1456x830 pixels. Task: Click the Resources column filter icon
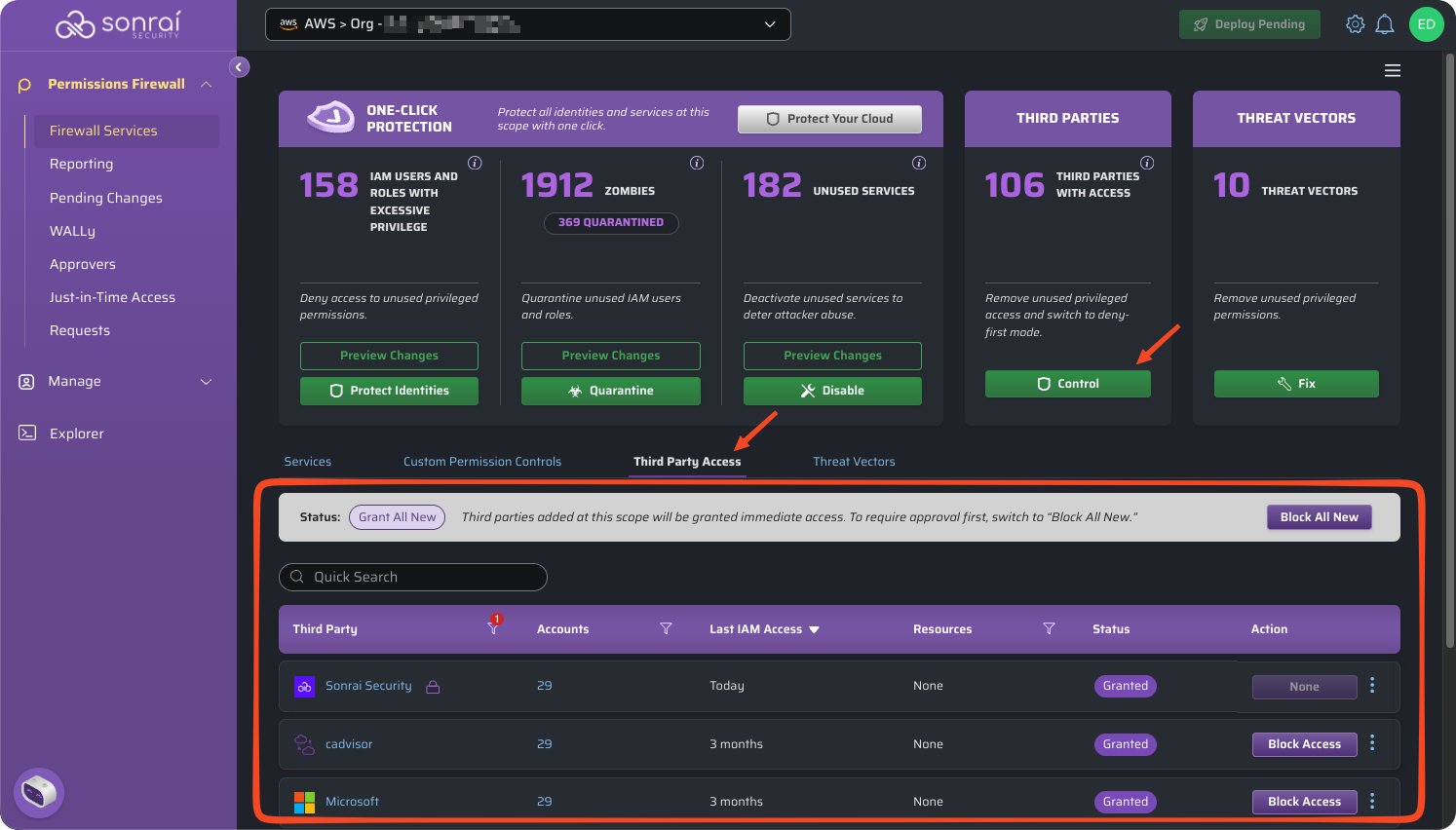tap(1049, 629)
